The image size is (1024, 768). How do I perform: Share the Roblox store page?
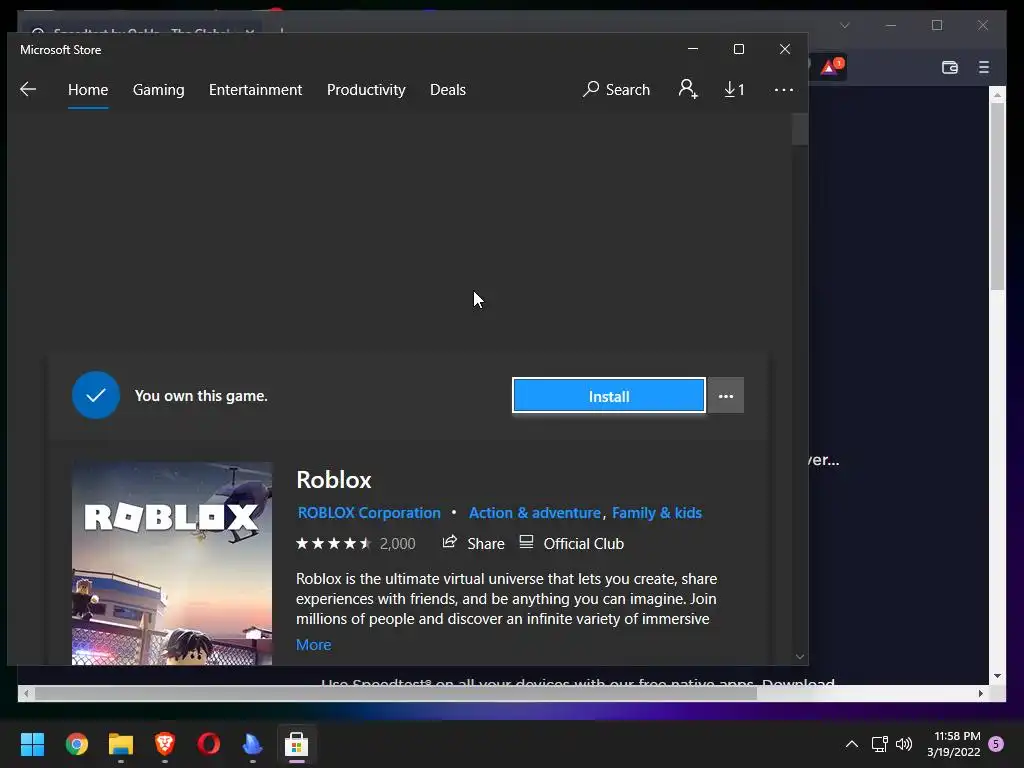coord(473,543)
